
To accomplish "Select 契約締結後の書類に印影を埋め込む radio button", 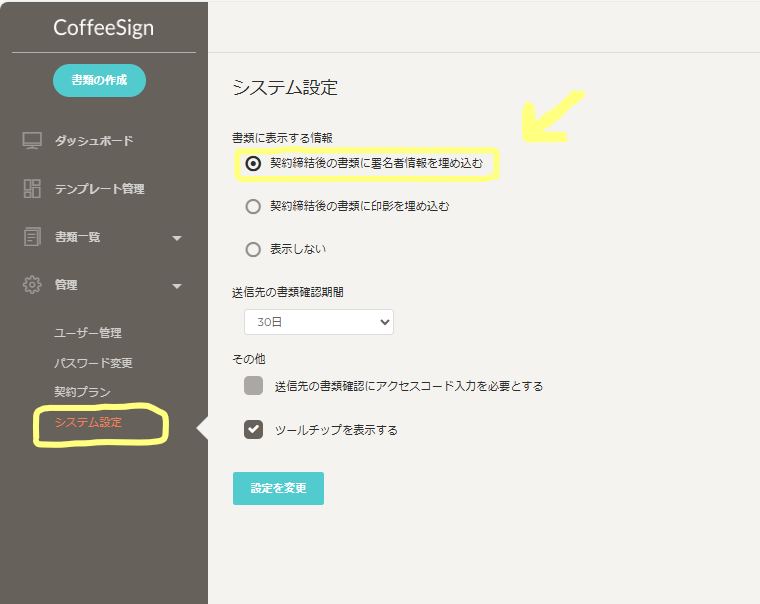I will click(253, 207).
